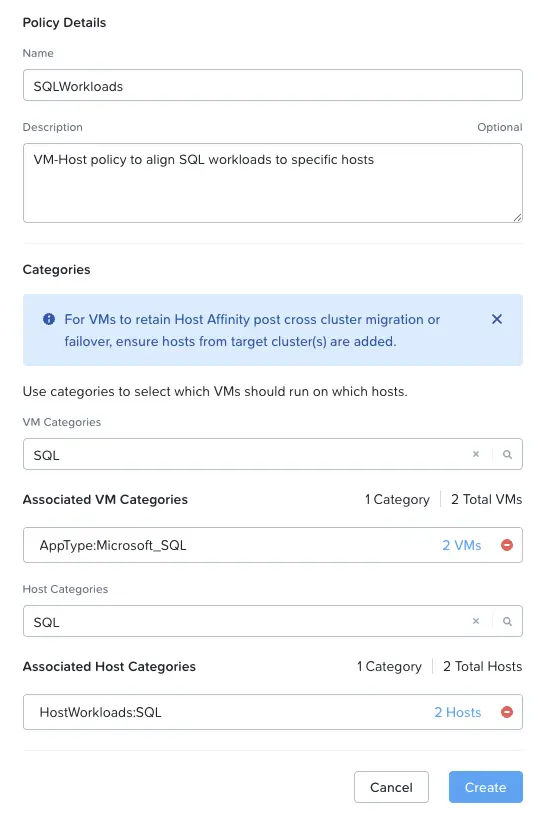Click the VM Categories search magnifier
The image size is (559, 821).
tap(507, 454)
